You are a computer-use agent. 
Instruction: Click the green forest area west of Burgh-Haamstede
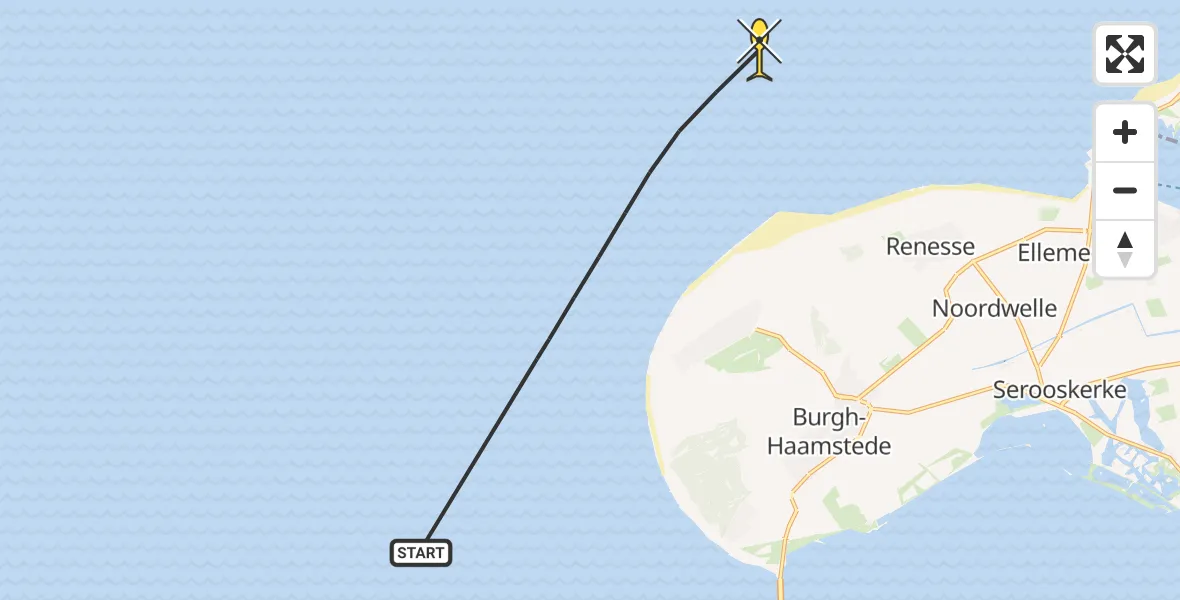(743, 351)
